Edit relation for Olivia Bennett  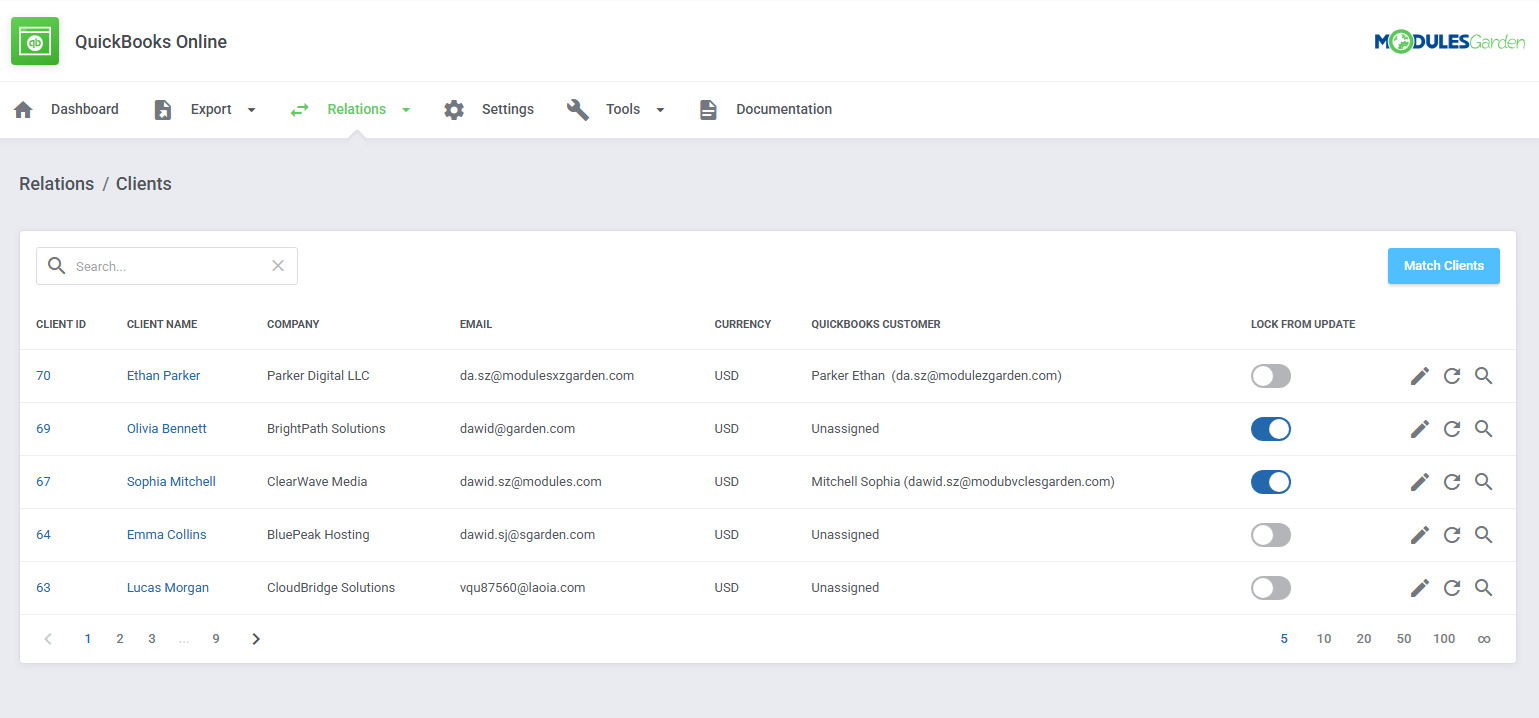point(1420,429)
